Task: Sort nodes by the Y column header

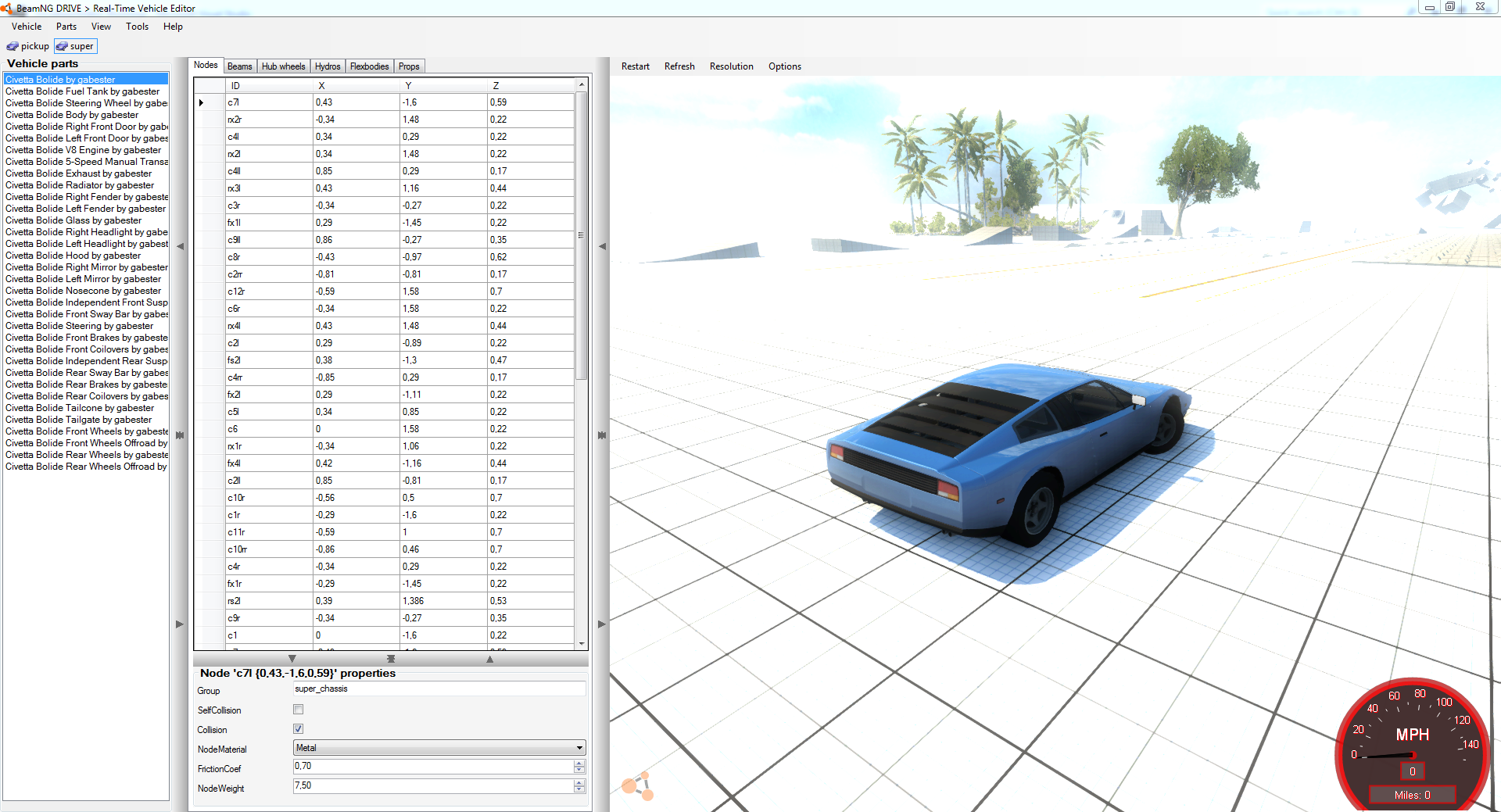Action: coord(443,85)
